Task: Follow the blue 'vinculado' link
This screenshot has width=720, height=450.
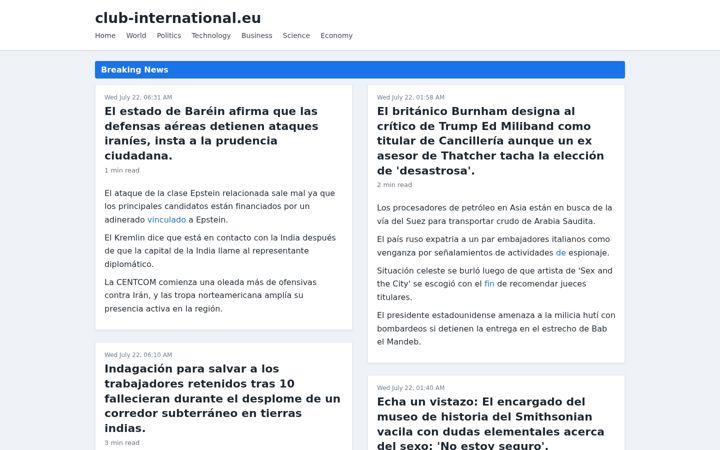Action: point(167,219)
